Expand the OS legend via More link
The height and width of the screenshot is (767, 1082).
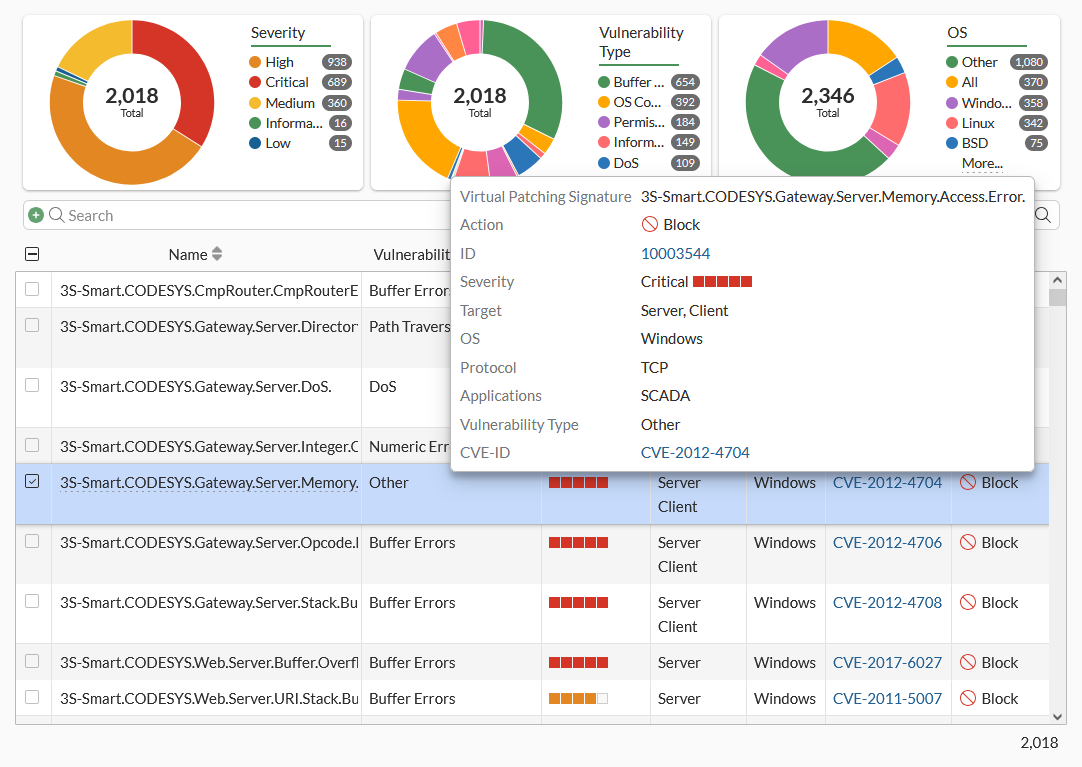pyautogui.click(x=980, y=163)
